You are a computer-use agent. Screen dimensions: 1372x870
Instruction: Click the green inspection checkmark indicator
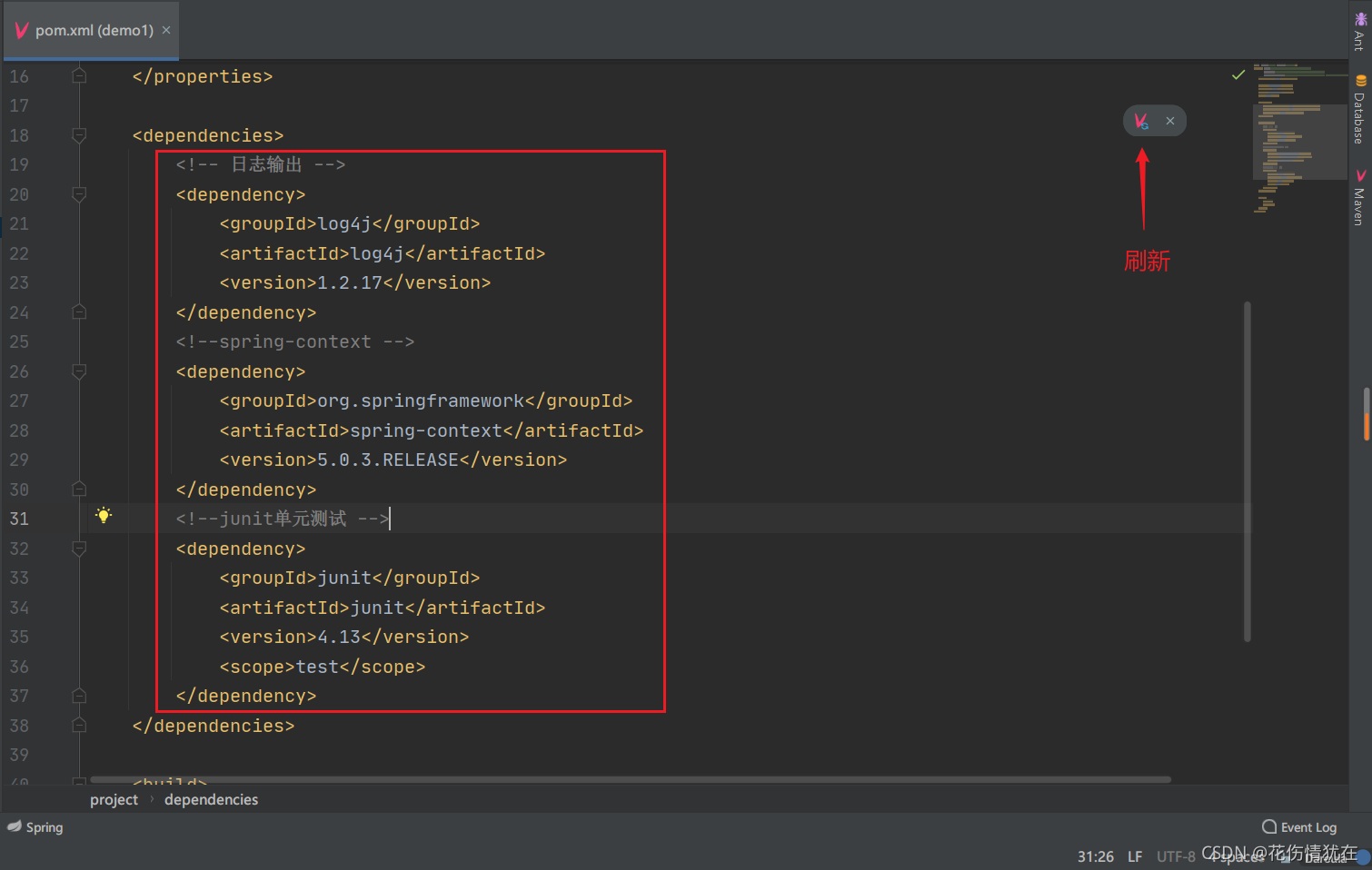(1238, 75)
